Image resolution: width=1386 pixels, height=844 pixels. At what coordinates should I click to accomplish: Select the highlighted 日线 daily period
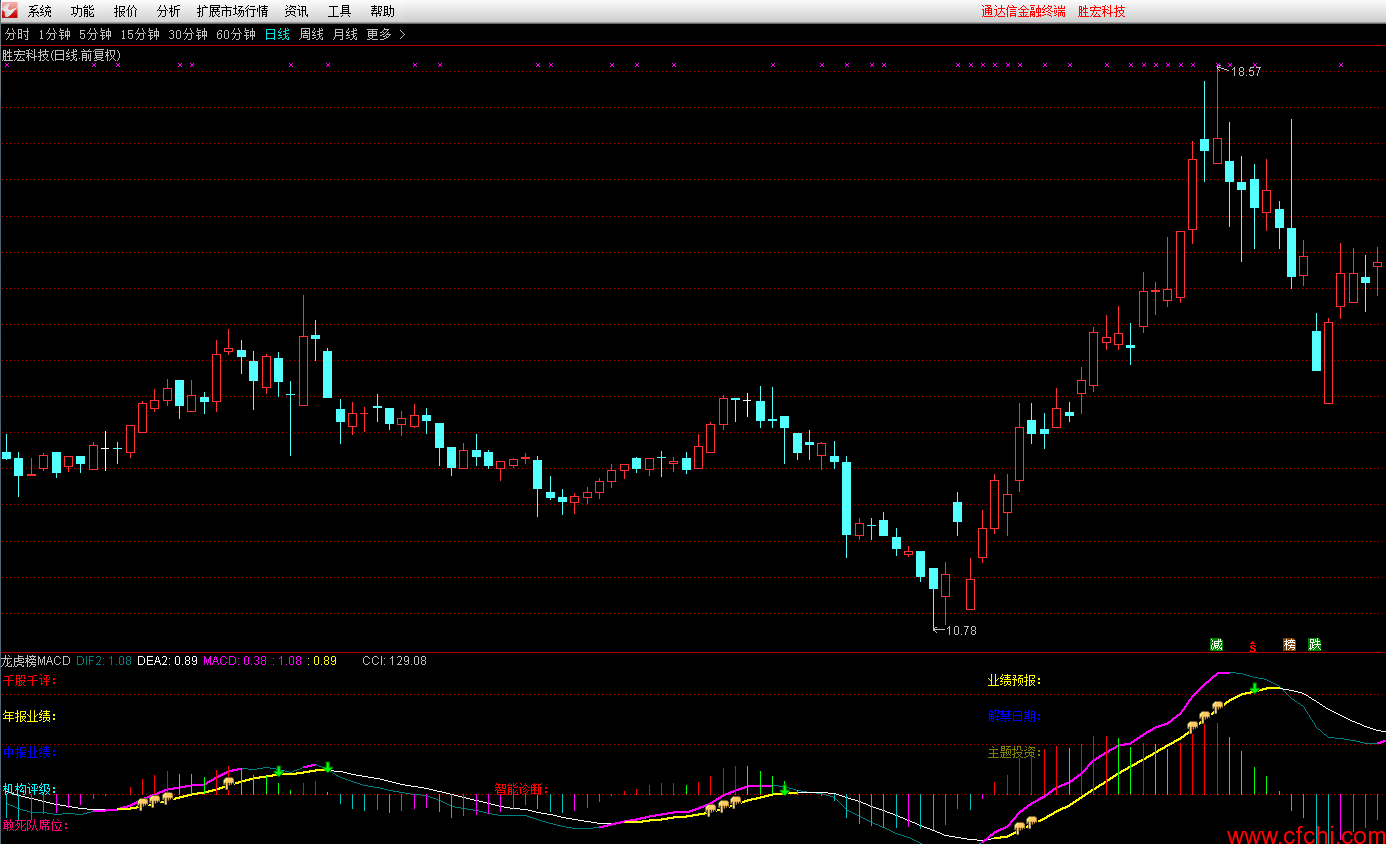pos(277,34)
